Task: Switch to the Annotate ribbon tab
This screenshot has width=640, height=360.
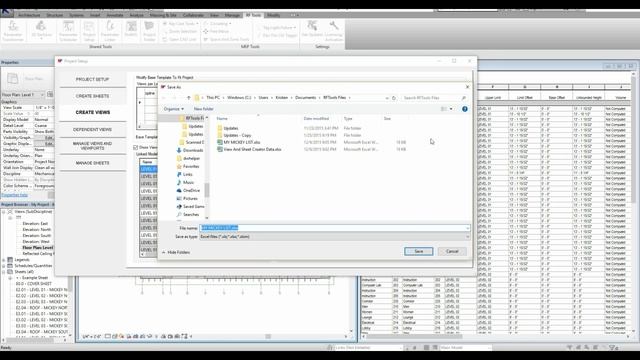Action: [115, 15]
